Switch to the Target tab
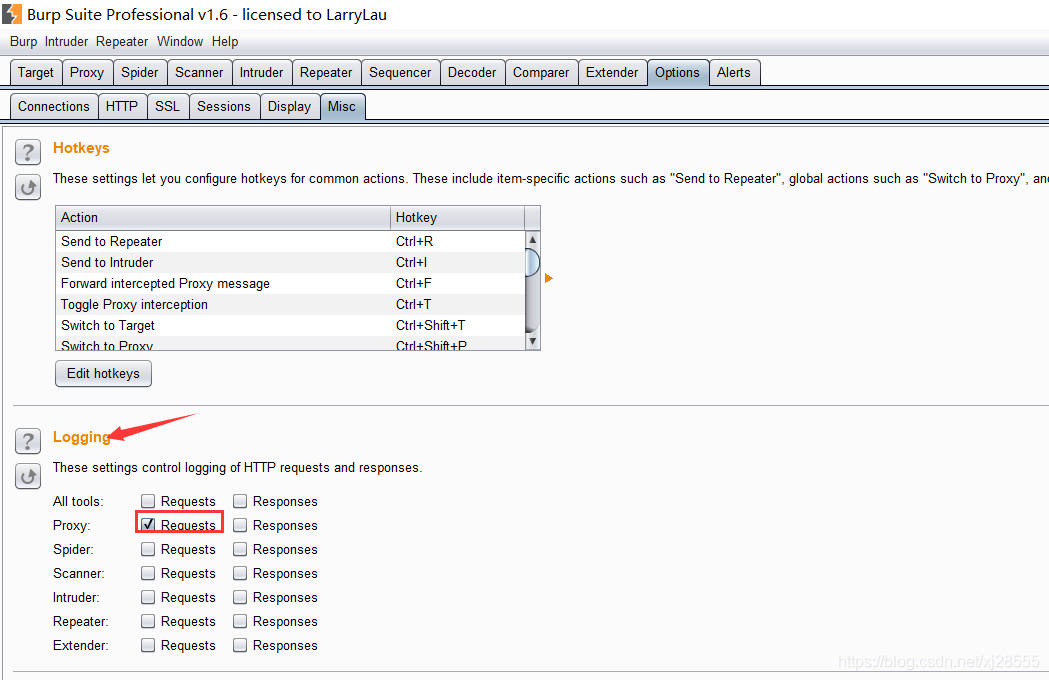Screen dimensions: 1049x680 [36, 72]
